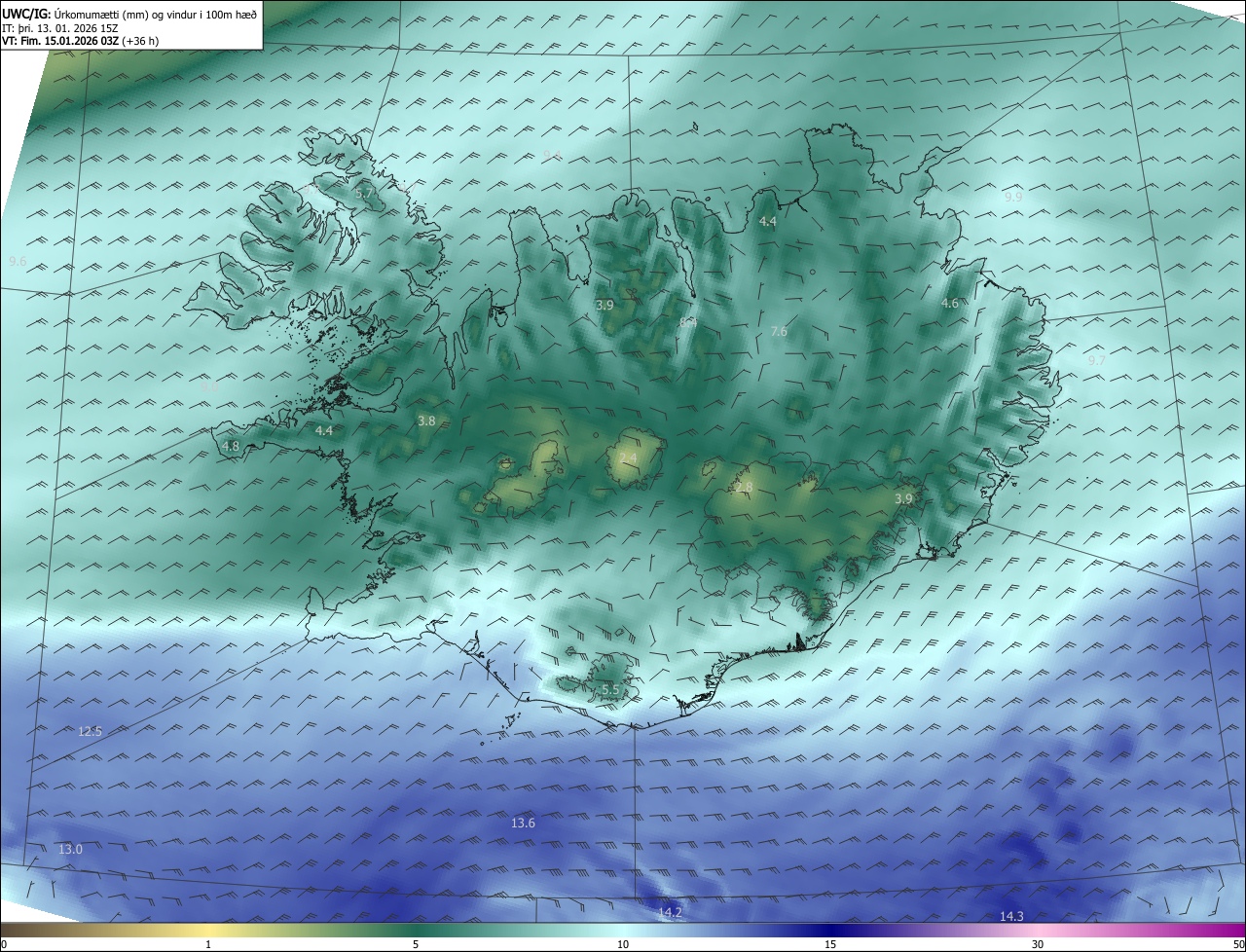This screenshot has height=952, width=1246.
Task: Click the 30 tick label on the color scale
Action: (1038, 944)
